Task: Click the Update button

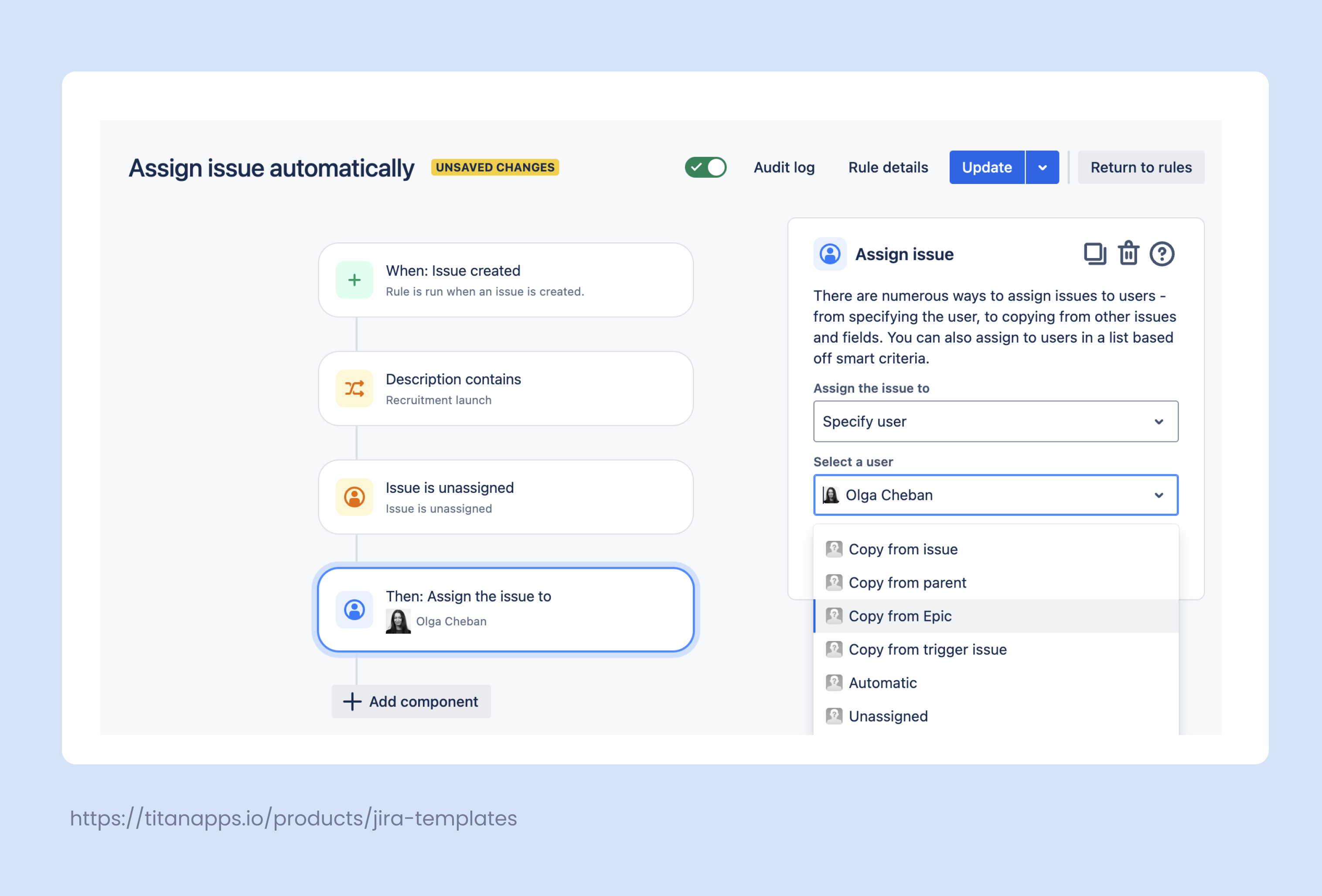Action: tap(986, 167)
